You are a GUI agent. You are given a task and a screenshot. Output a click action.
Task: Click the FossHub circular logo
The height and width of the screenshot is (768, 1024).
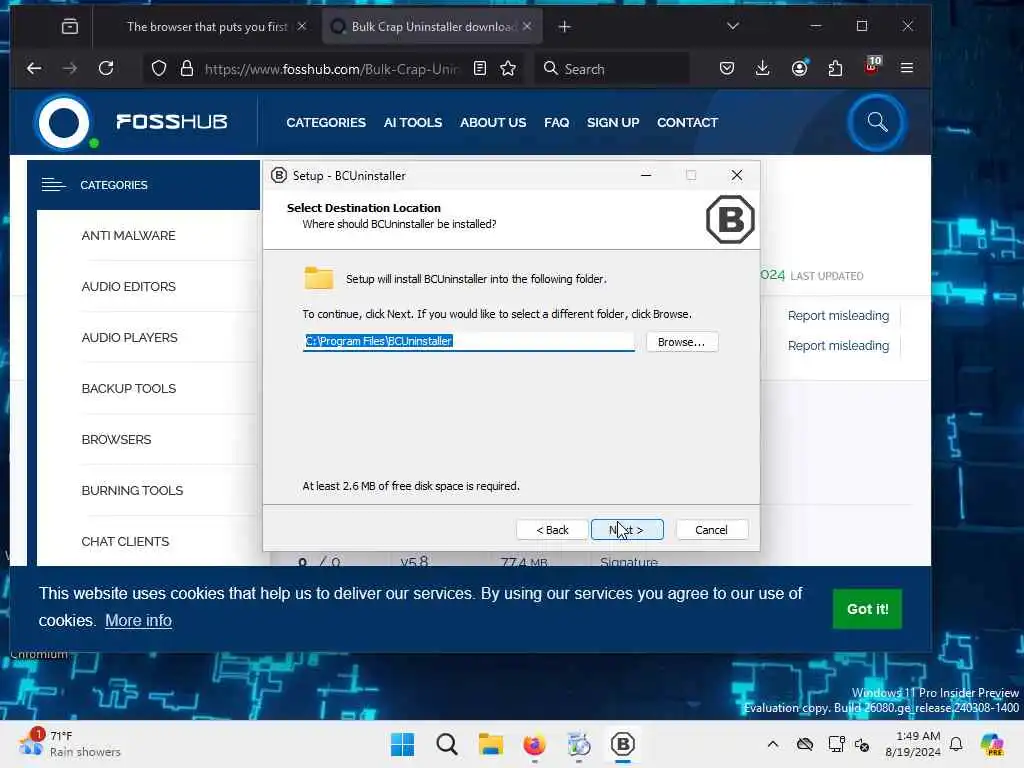(64, 122)
